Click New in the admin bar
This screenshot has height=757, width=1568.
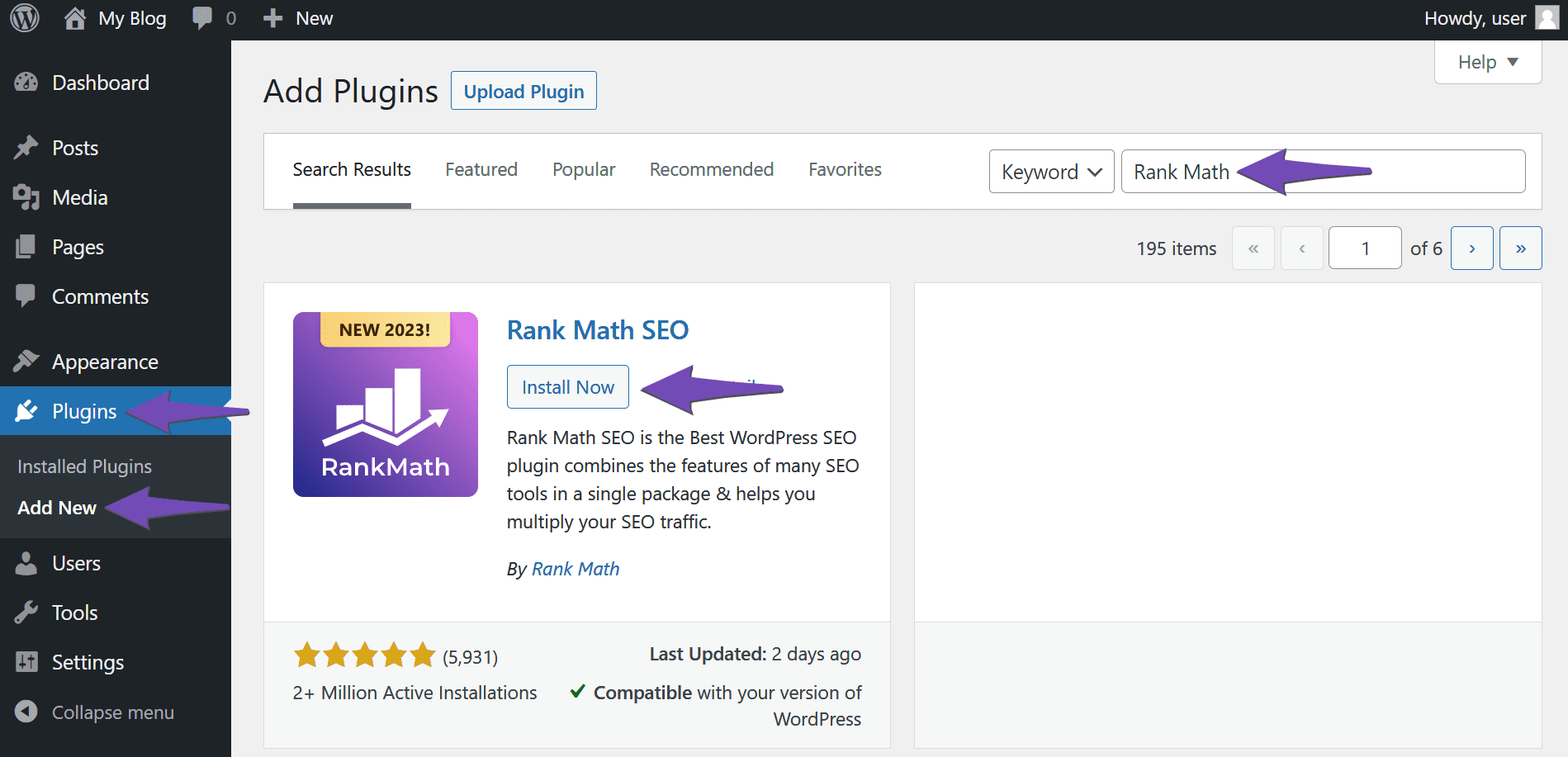[315, 18]
